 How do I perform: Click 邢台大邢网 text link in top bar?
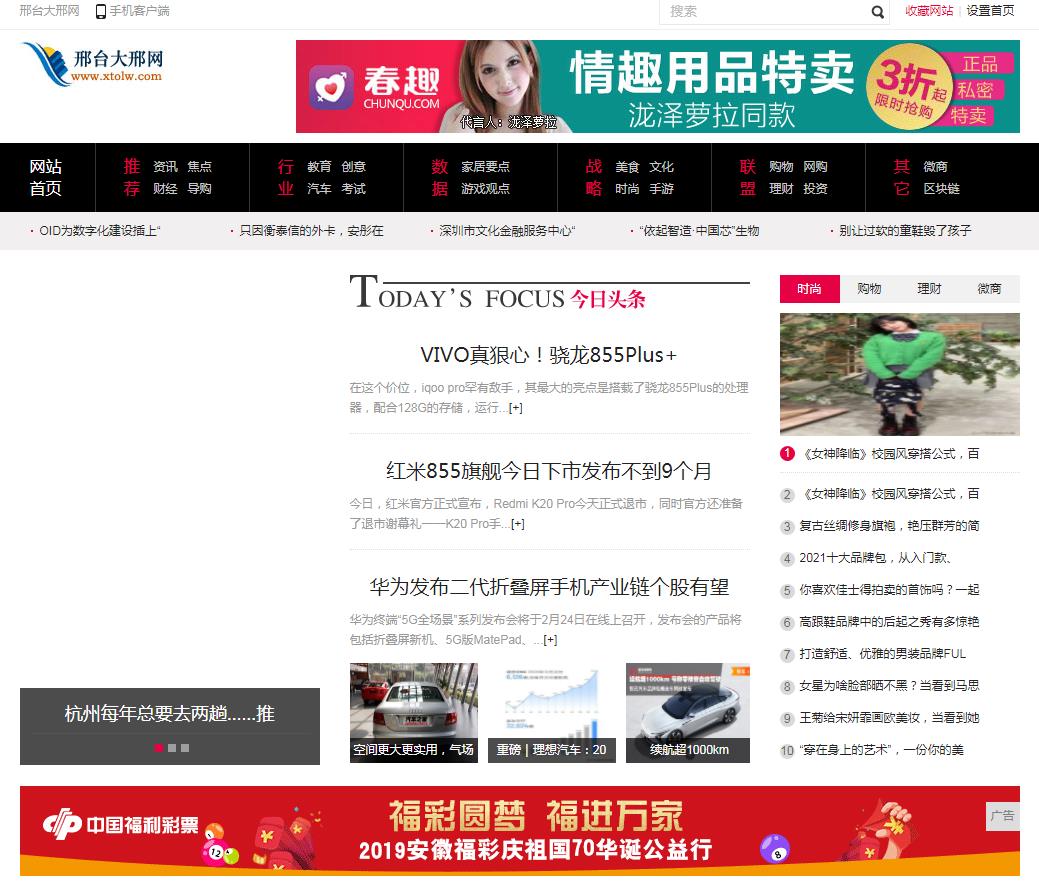tap(49, 11)
